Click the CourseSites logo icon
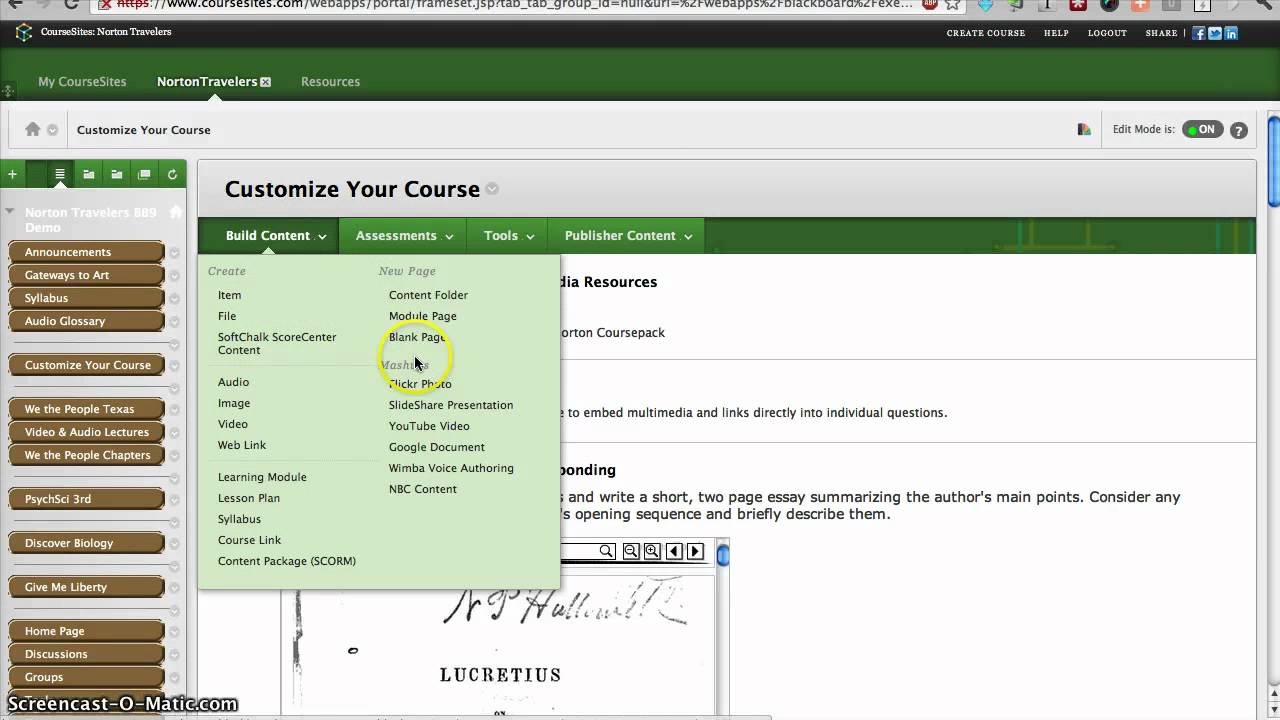The image size is (1280, 720). [23, 32]
